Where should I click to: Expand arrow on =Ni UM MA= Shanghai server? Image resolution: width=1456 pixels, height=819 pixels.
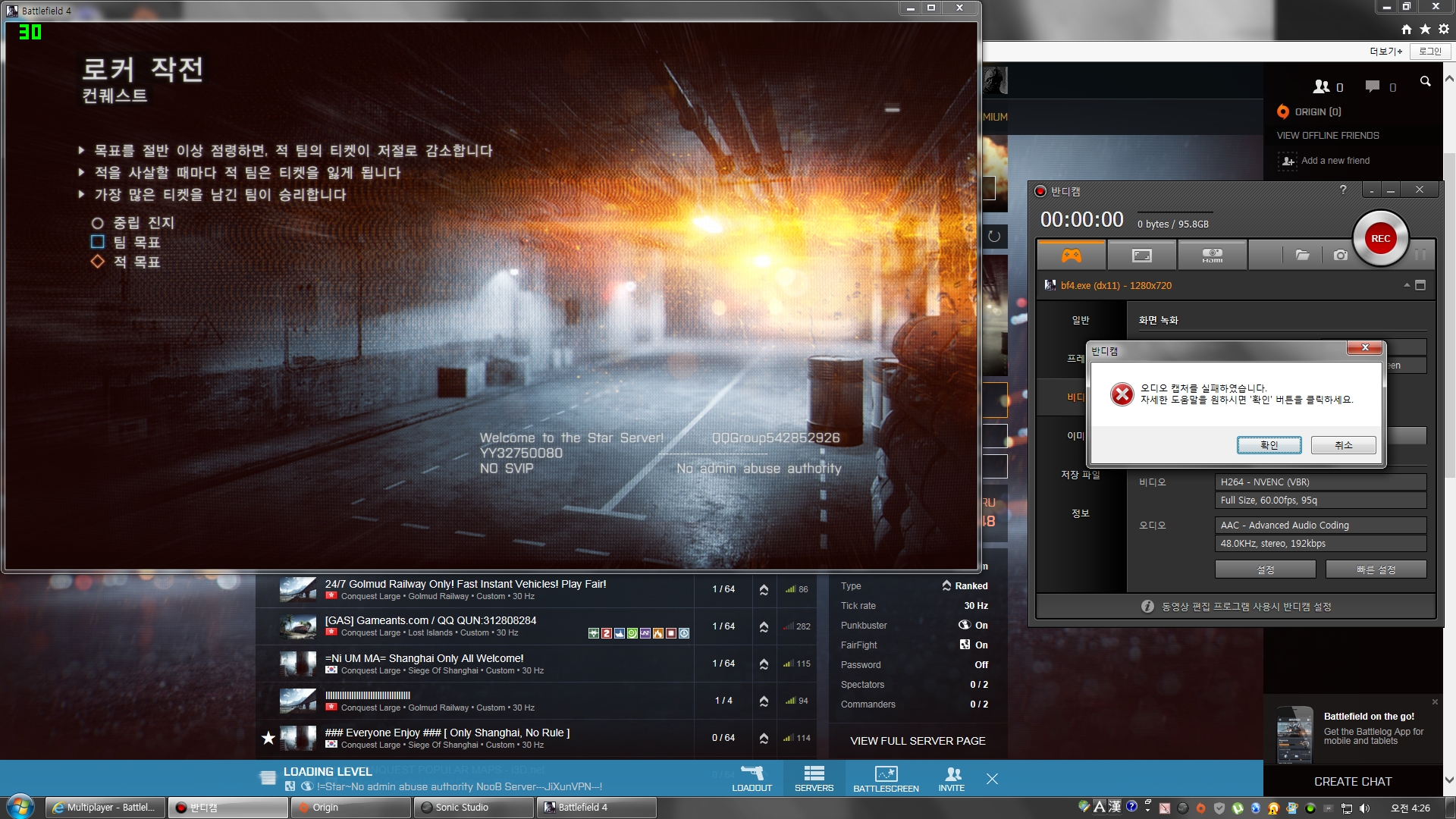pos(764,664)
